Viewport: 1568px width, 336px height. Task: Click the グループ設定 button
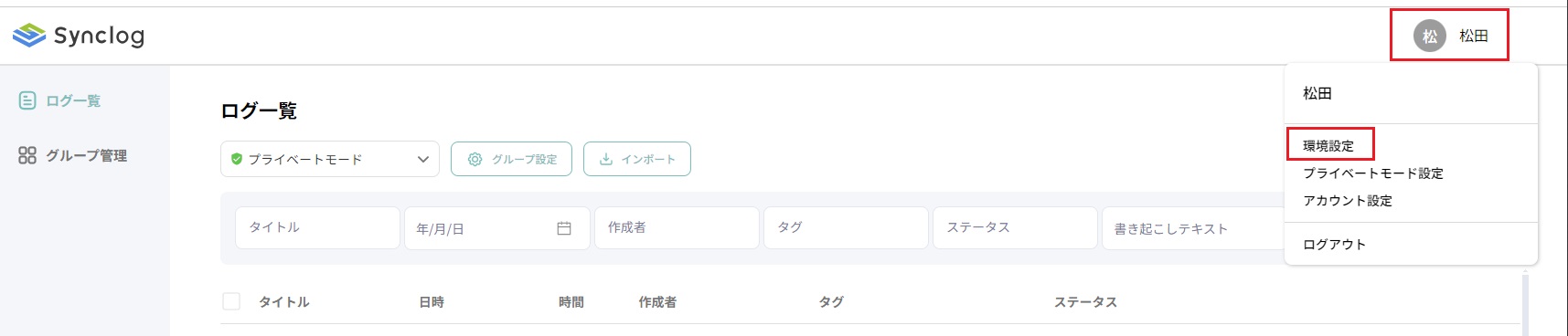click(511, 159)
